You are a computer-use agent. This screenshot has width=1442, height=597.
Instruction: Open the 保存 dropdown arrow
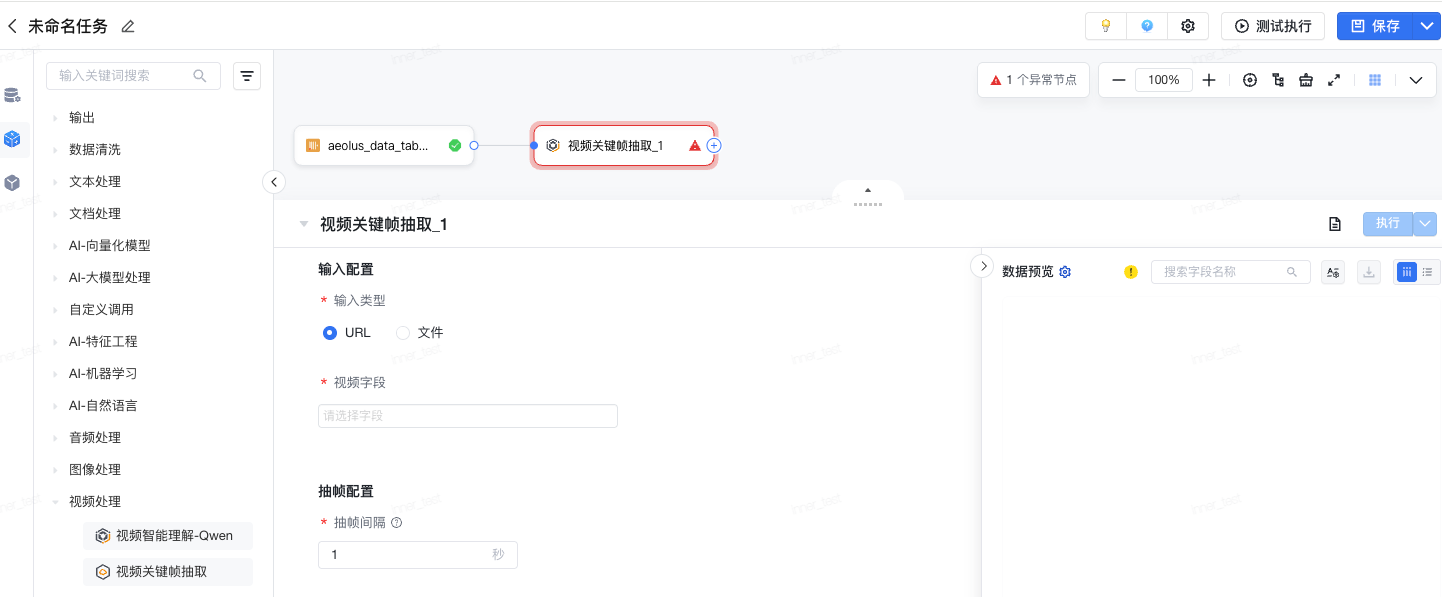click(x=1426, y=26)
